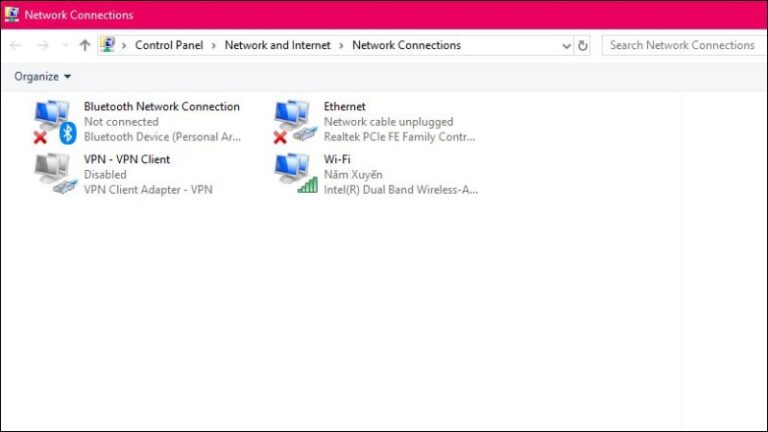Expand chevron before Control Panel breadcrumb
This screenshot has width=768, height=432.
tap(124, 46)
